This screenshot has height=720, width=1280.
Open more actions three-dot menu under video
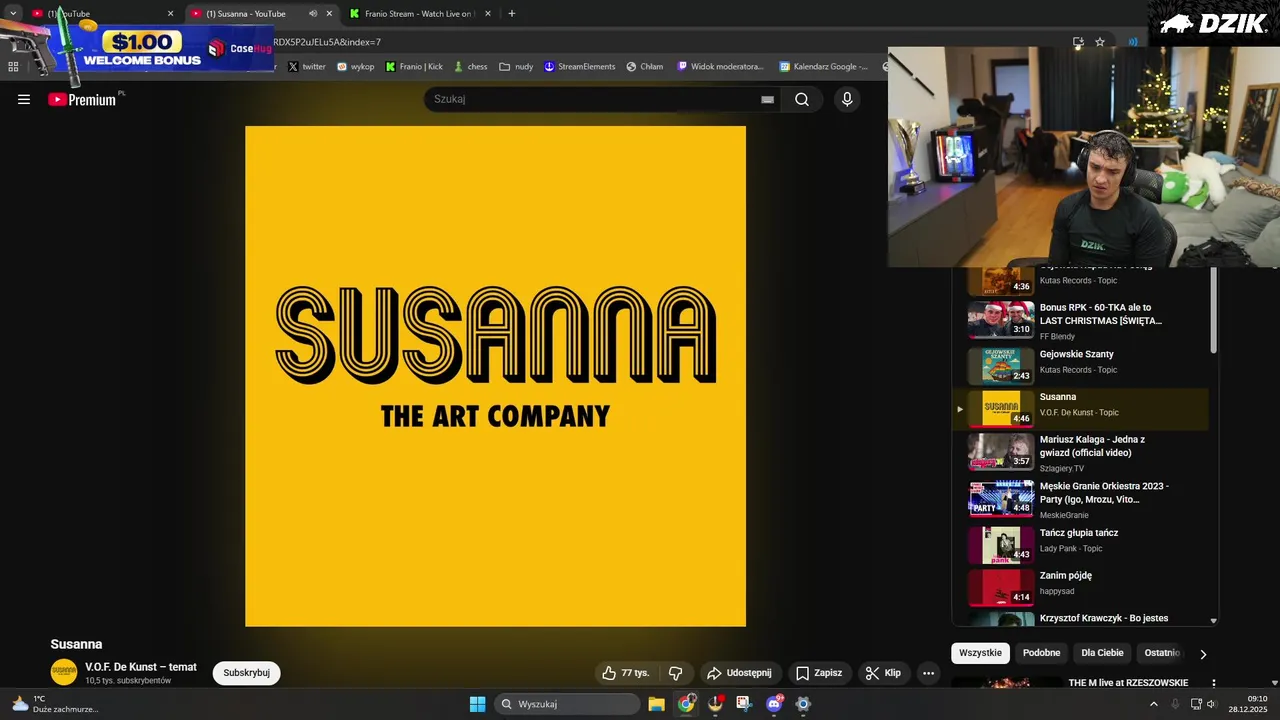928,673
